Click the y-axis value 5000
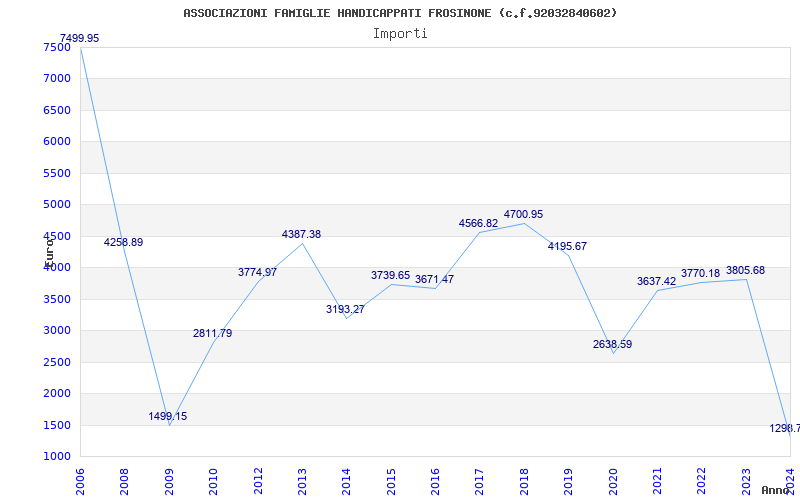 pos(57,205)
